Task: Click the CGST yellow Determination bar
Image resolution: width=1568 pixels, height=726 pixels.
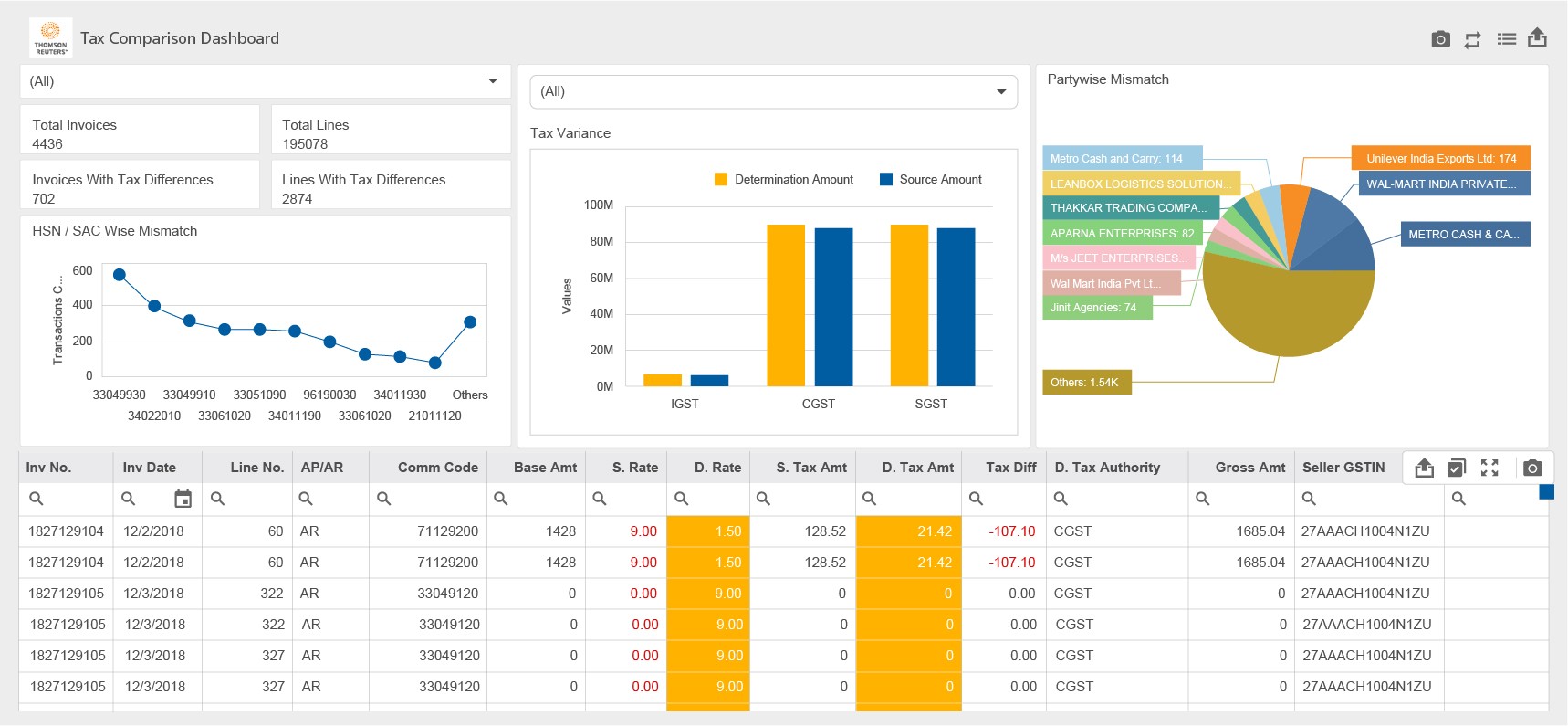Action: coord(786,305)
